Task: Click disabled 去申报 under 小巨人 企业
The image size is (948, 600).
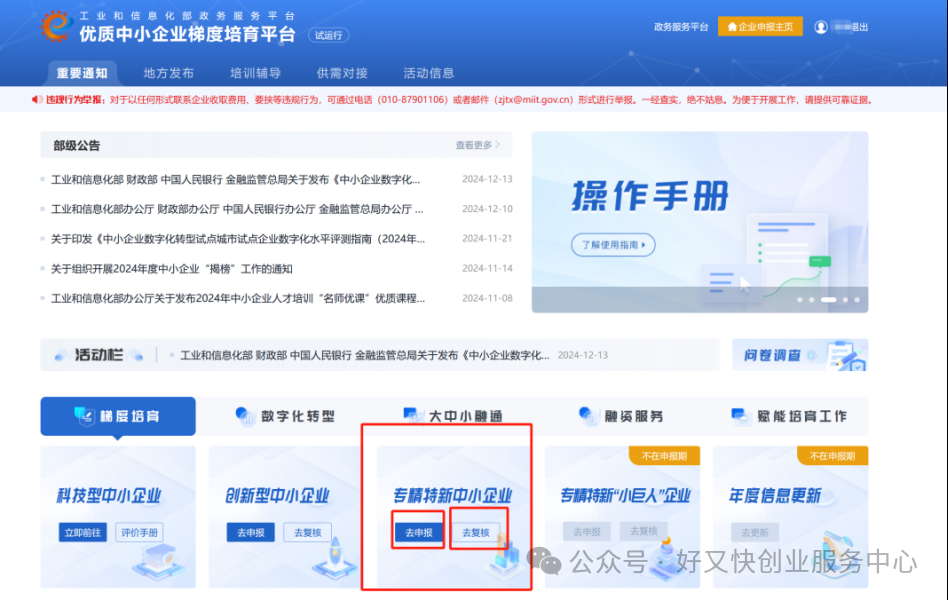Action: [587, 532]
